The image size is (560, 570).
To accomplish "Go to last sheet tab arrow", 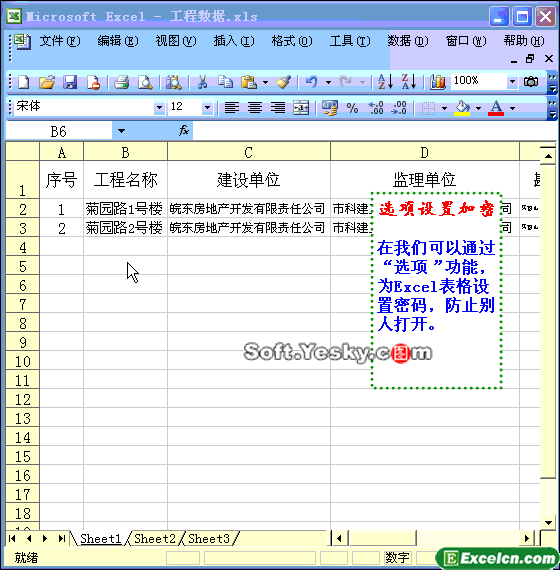I will (62, 538).
